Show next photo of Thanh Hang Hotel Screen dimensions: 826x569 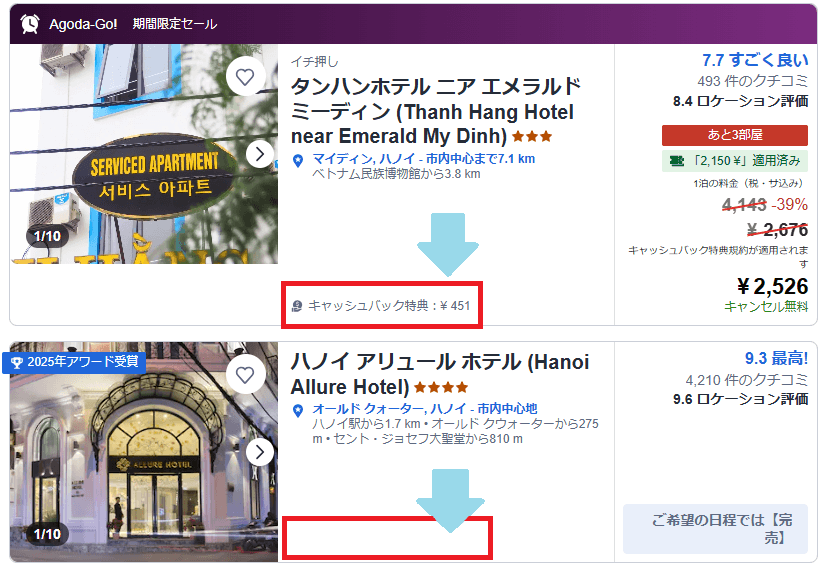click(260, 154)
